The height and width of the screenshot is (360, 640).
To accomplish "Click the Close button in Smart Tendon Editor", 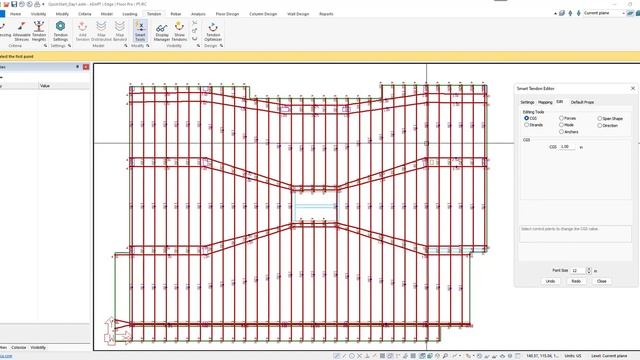I will pyautogui.click(x=602, y=281).
